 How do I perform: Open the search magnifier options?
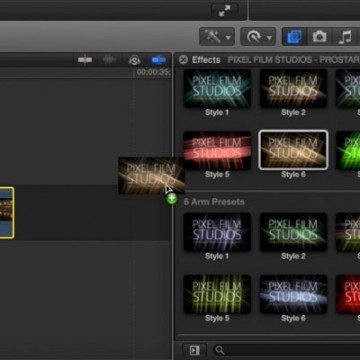click(x=220, y=350)
